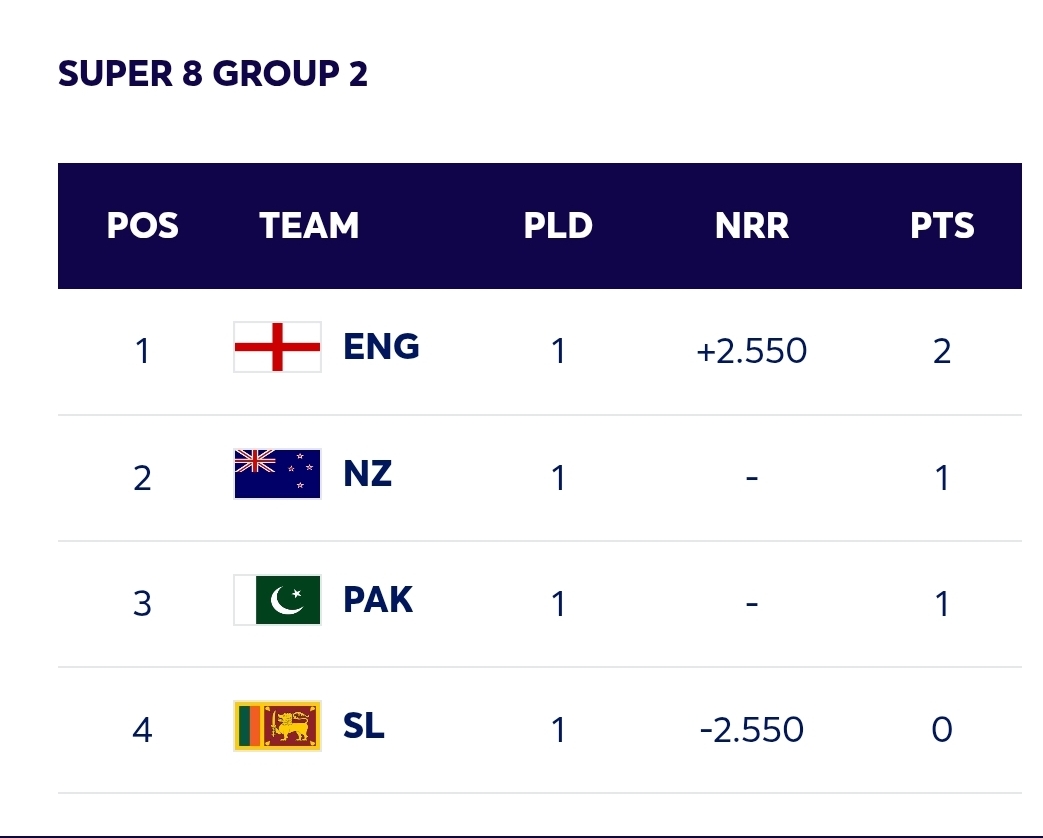The height and width of the screenshot is (838, 1043).
Task: Click Sri Lanka's -2.550 net run rate
Action: point(752,730)
